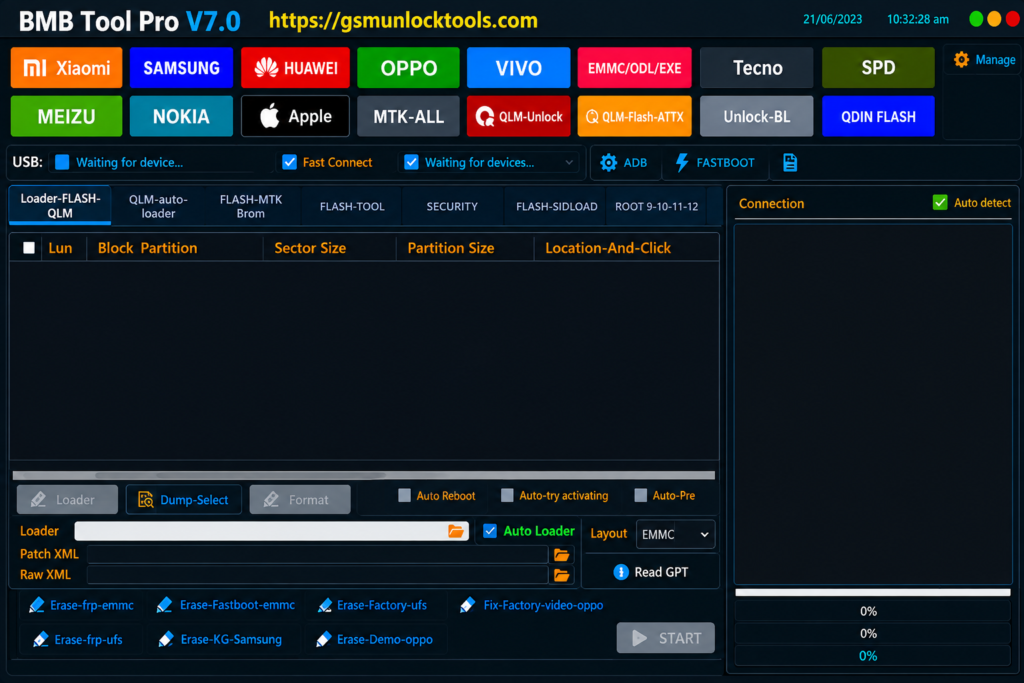Browse folder for Raw XML

pos(562,575)
